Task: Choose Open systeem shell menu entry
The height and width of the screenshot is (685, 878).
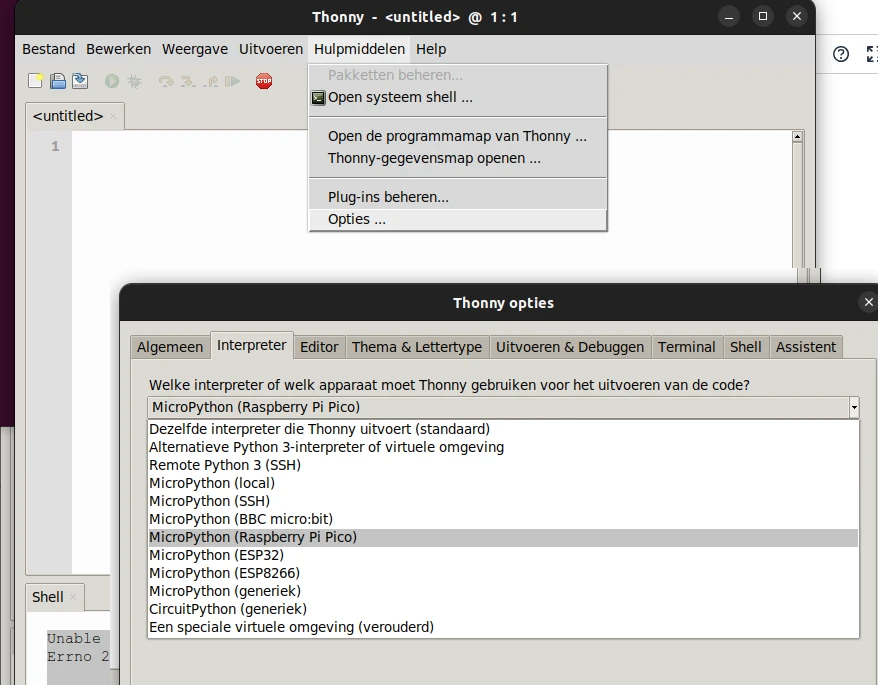Action: click(457, 97)
